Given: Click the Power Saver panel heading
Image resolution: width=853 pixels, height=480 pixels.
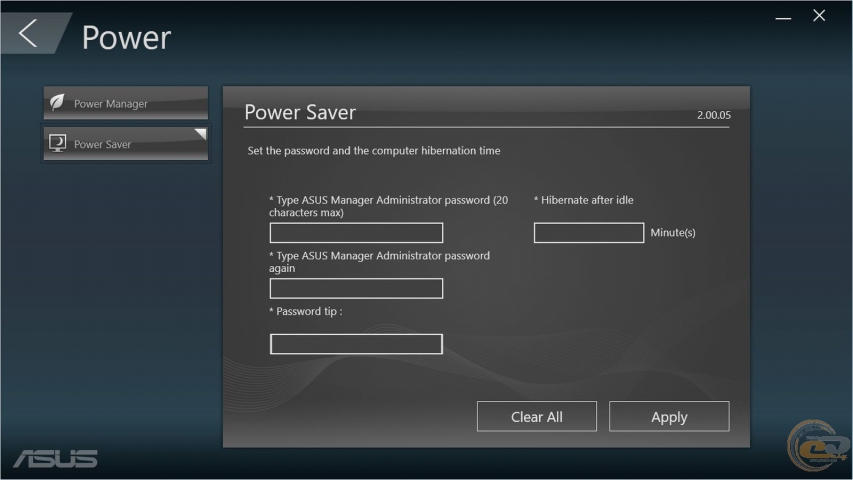Looking at the screenshot, I should click(300, 112).
